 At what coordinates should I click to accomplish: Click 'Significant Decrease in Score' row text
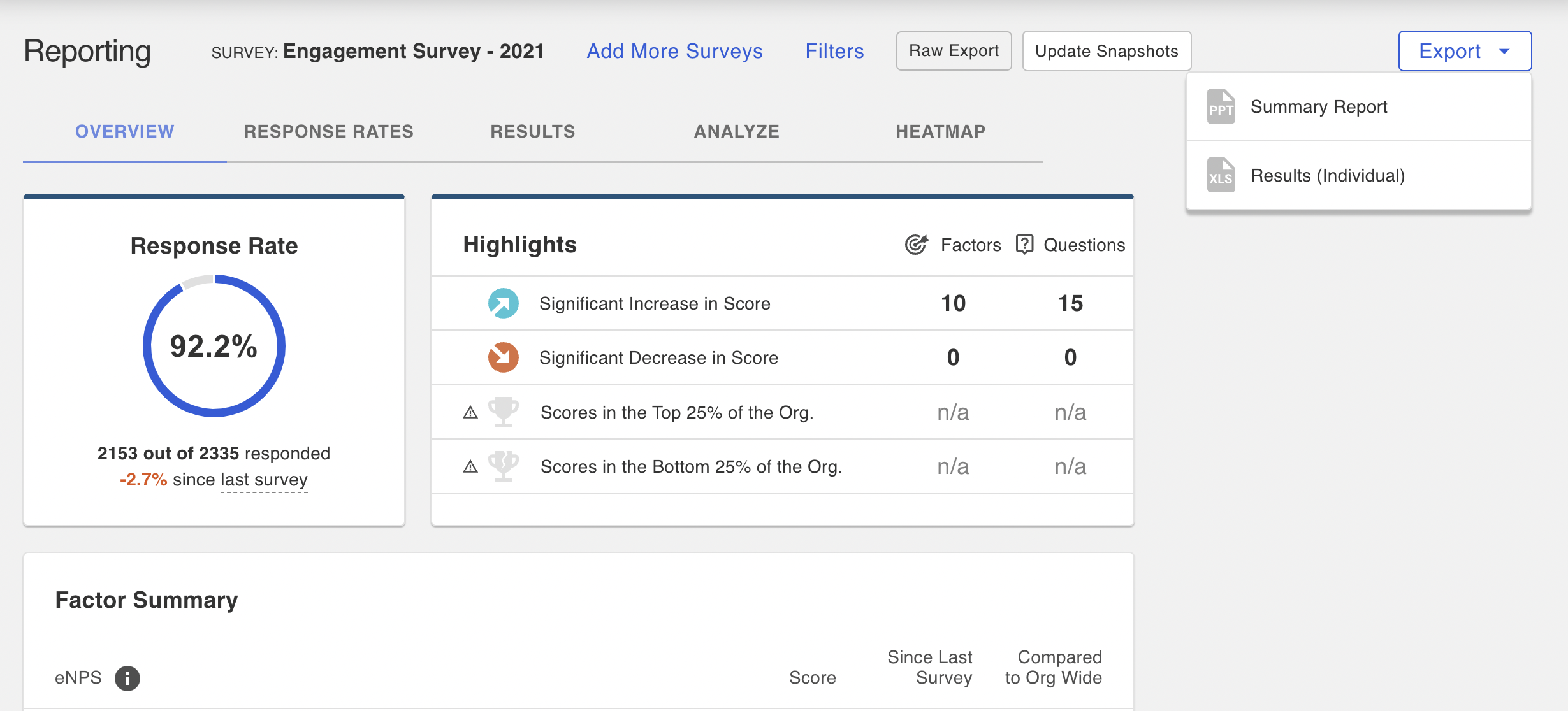coord(658,357)
